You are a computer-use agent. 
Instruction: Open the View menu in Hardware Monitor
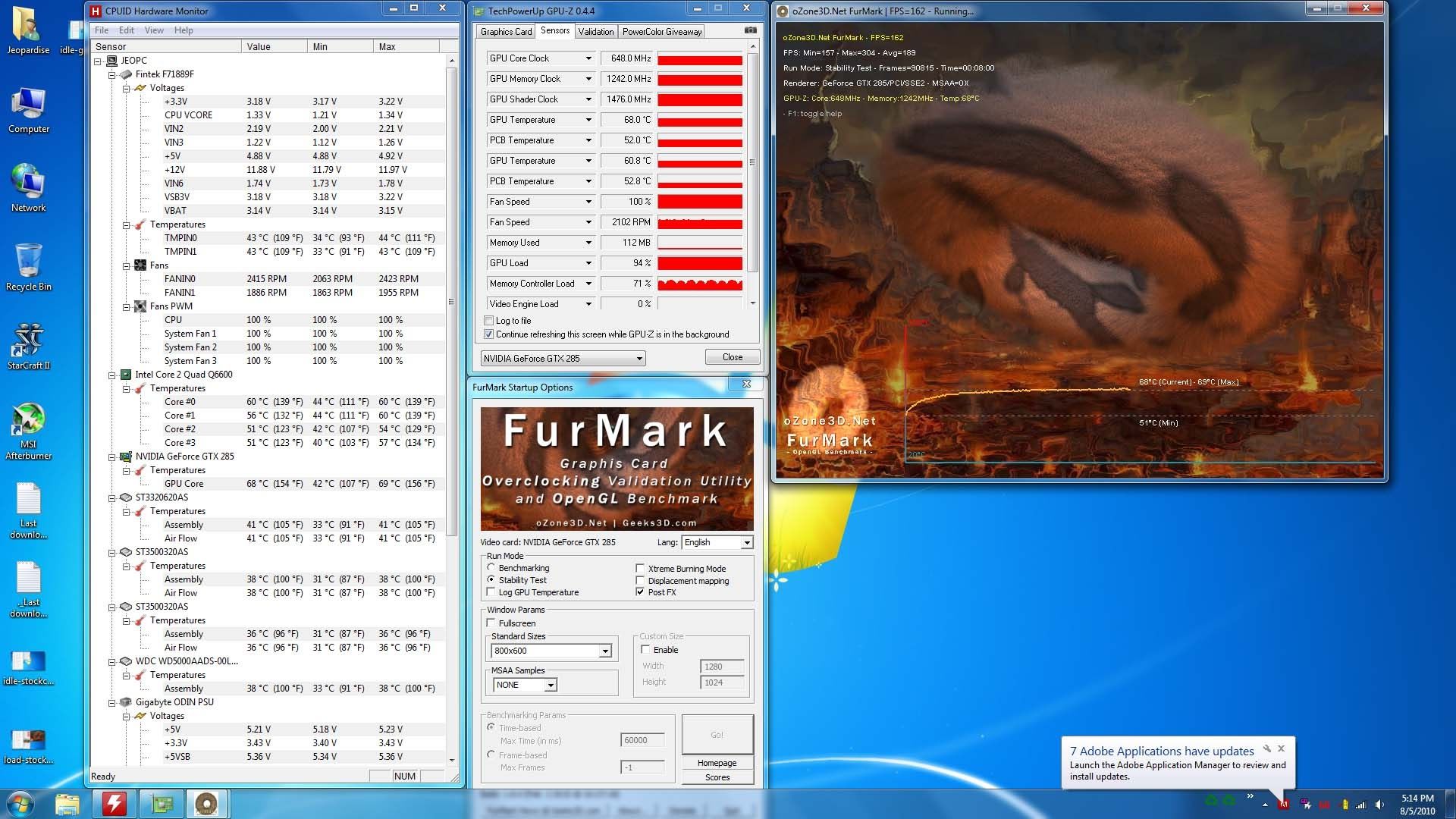click(x=154, y=30)
